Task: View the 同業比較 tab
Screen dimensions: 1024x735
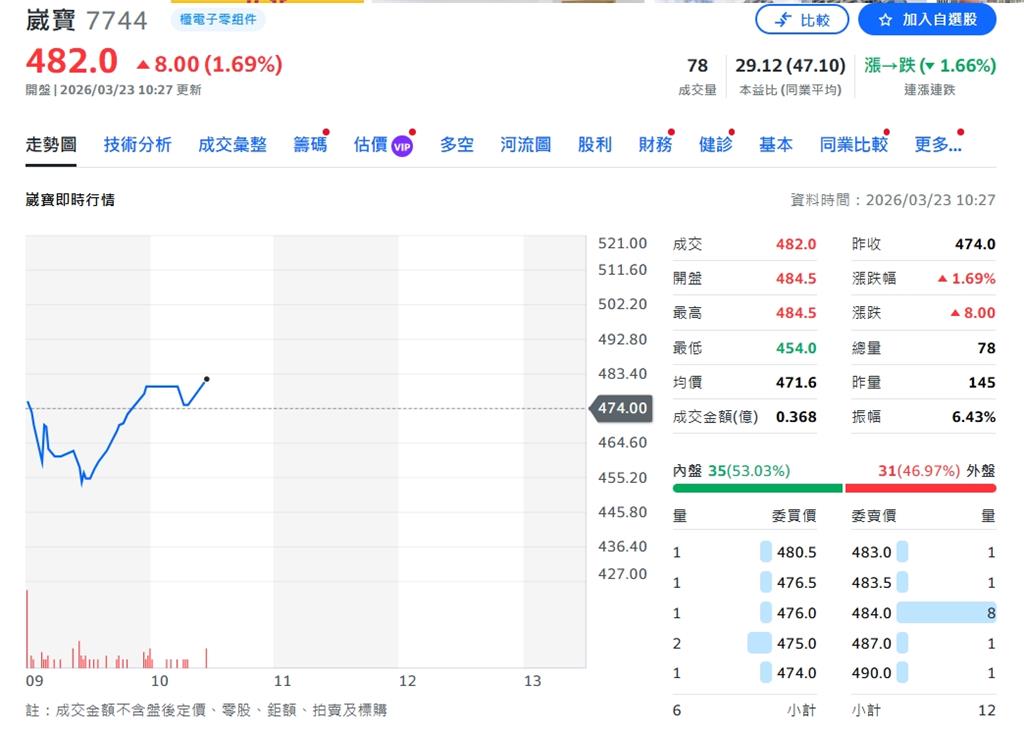Action: click(853, 144)
